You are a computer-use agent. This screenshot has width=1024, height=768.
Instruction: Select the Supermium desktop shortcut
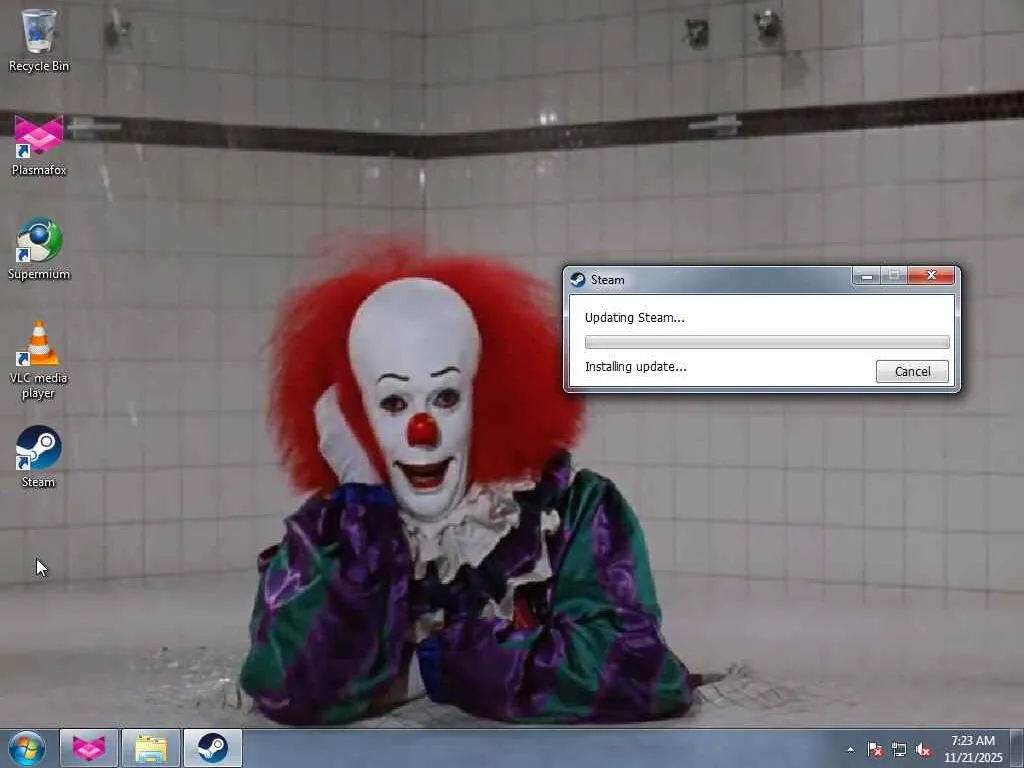point(39,249)
